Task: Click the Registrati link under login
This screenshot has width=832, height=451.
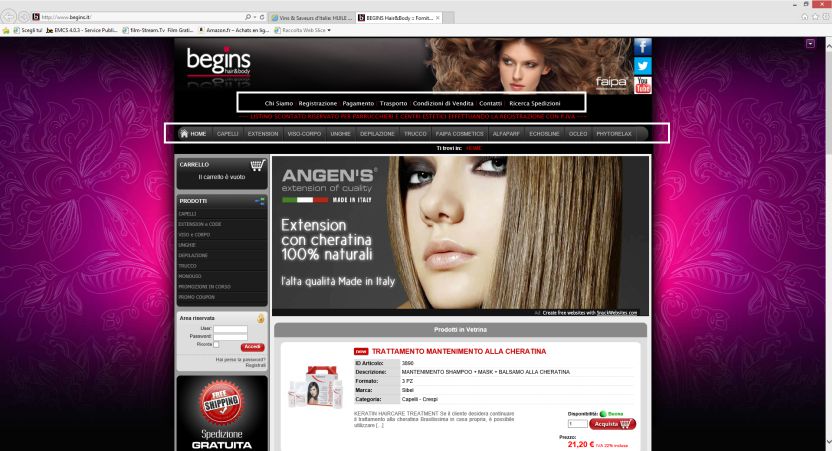Action: point(255,366)
